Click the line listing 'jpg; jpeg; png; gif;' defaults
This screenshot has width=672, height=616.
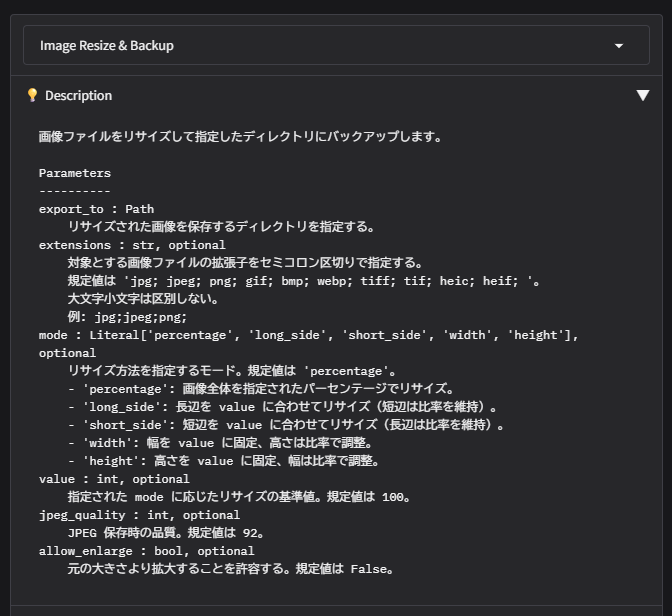(303, 281)
